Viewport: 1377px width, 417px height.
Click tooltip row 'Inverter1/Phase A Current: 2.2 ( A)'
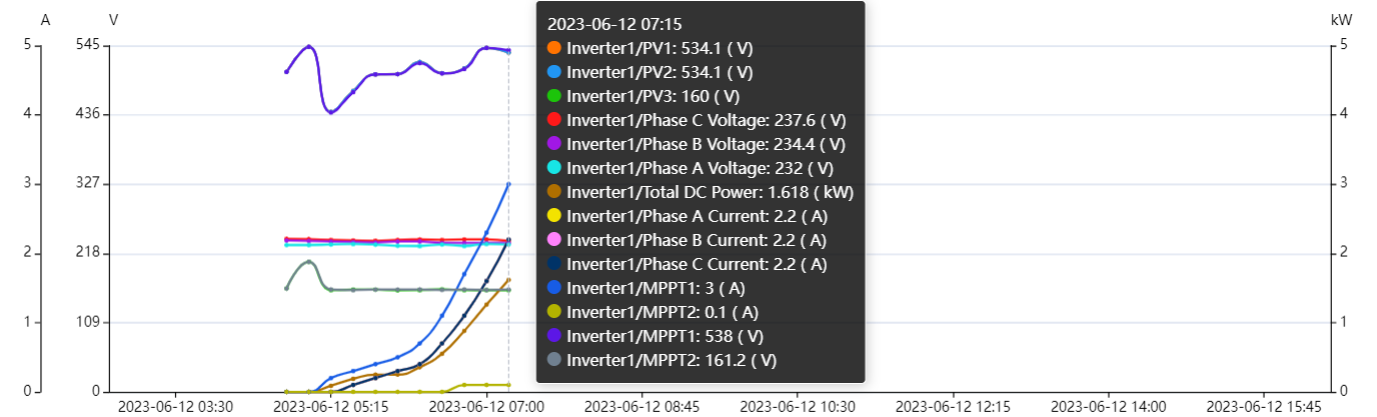tap(687, 216)
